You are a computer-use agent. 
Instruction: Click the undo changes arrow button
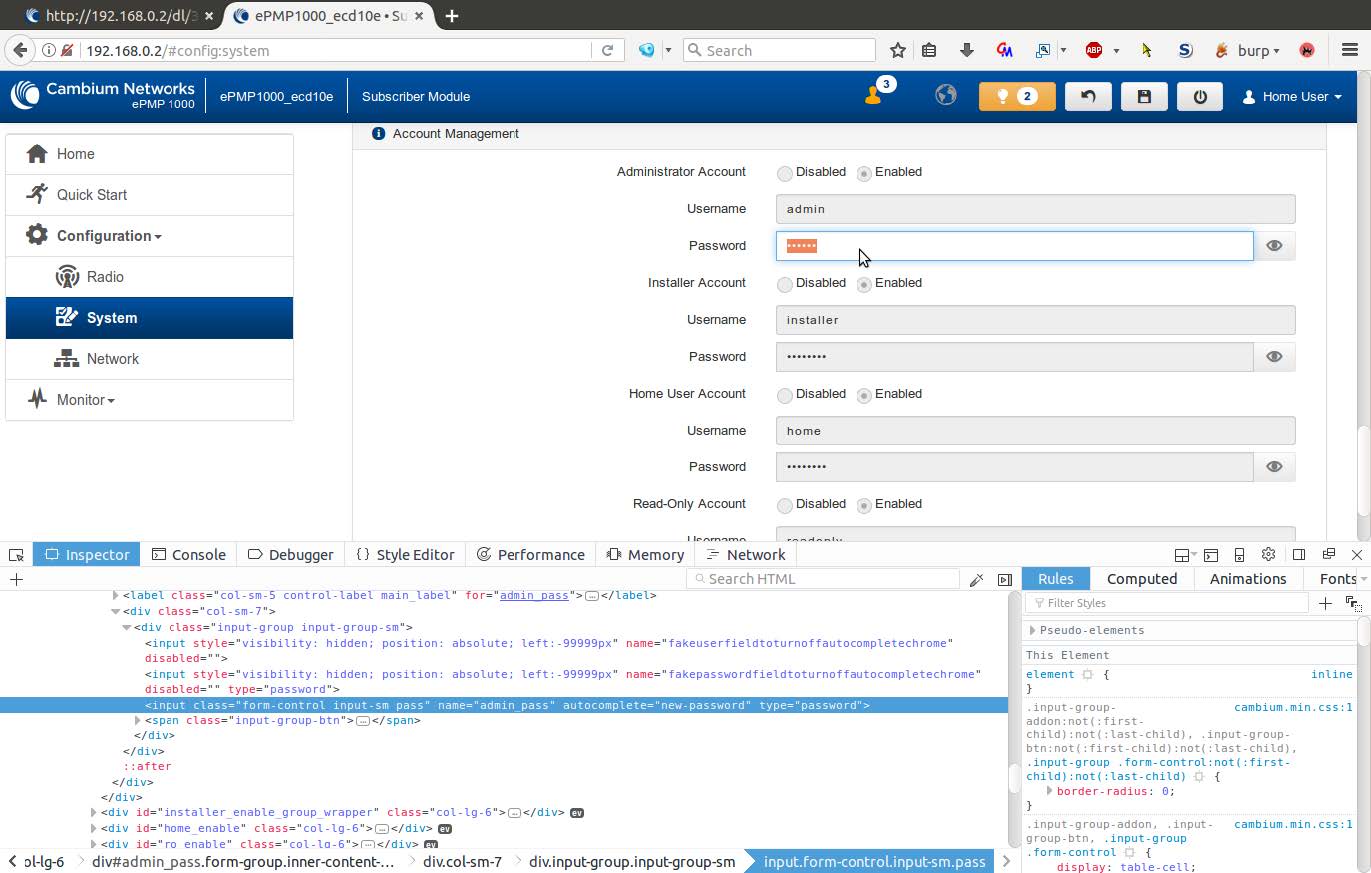coord(1088,97)
